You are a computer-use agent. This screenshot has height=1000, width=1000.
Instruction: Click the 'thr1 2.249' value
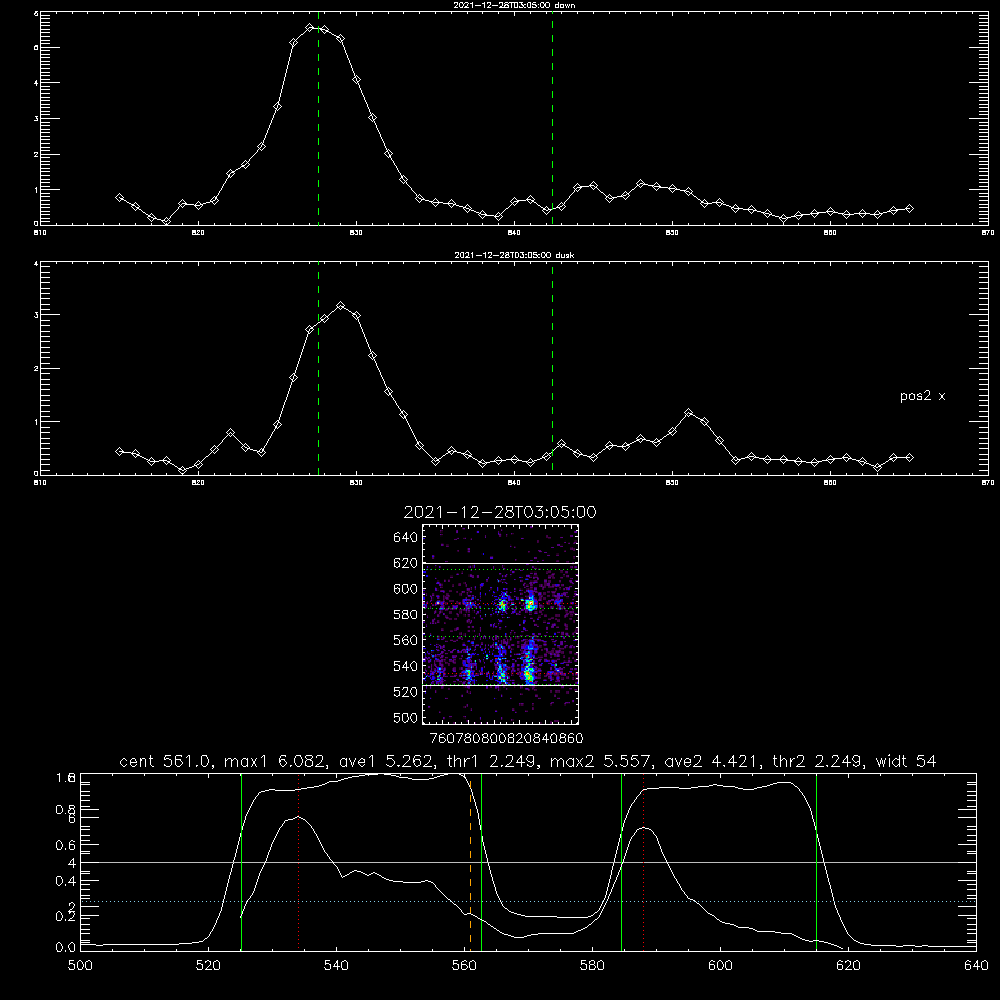click(492, 761)
